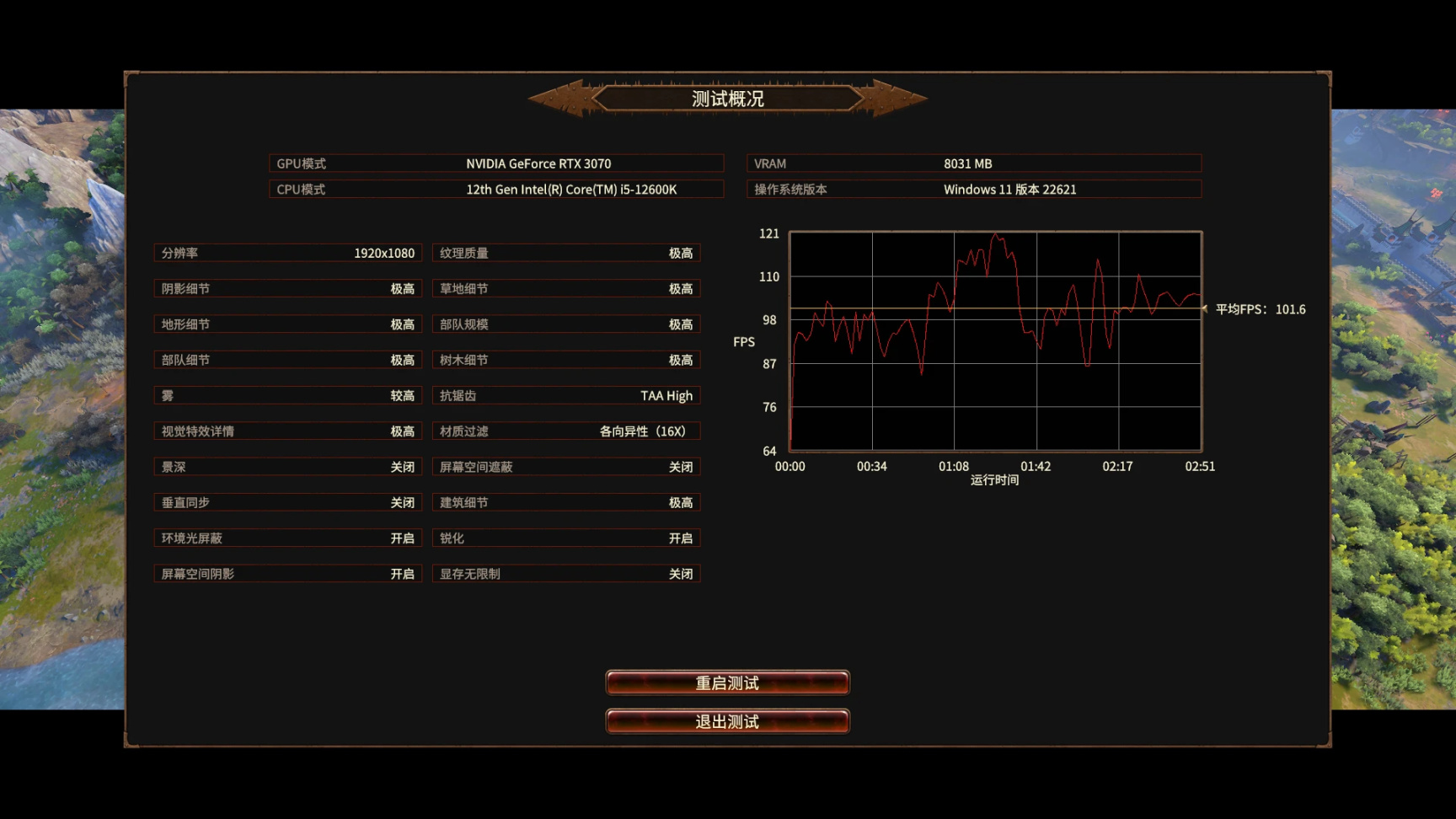
Task: Click the GPU模式 NVIDIA GeForce RTX 3070 row
Action: [496, 163]
